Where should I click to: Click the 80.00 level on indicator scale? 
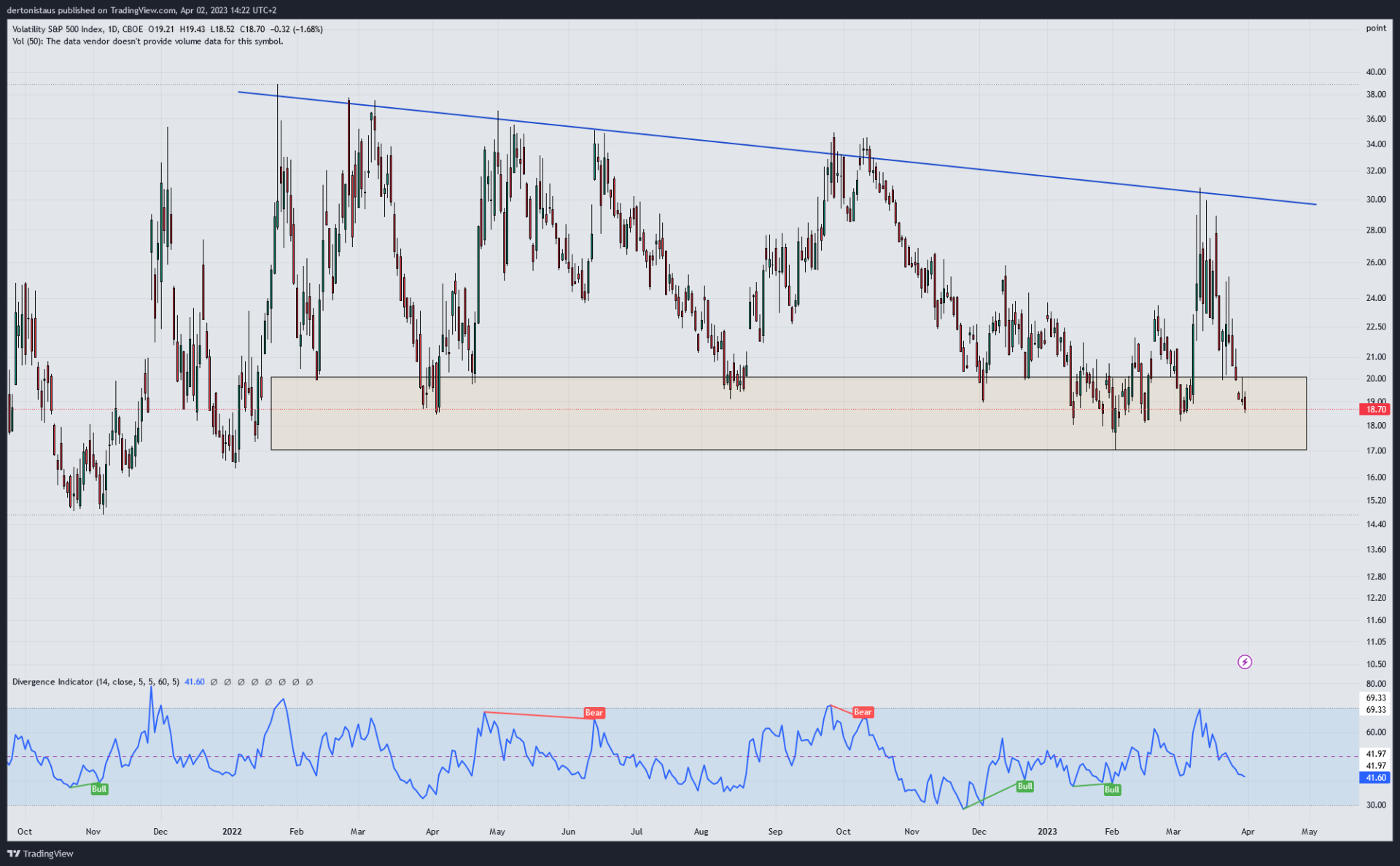click(1375, 684)
